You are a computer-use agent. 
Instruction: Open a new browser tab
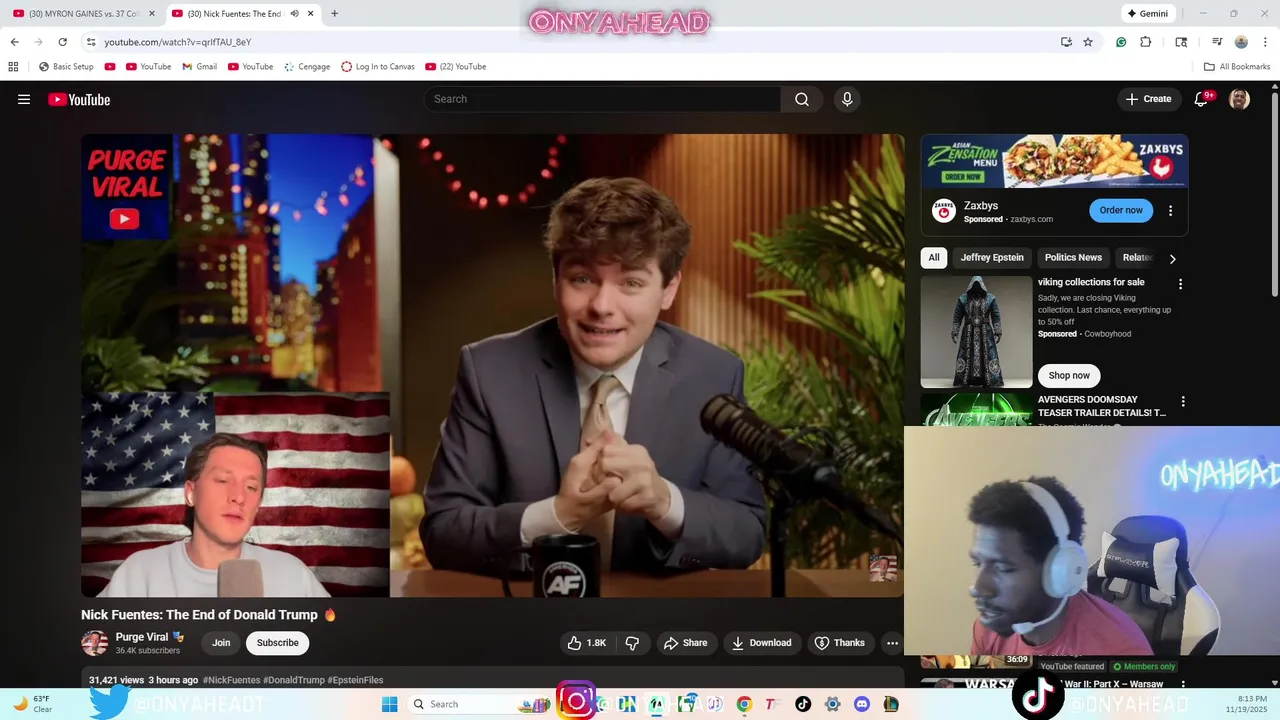(x=334, y=14)
